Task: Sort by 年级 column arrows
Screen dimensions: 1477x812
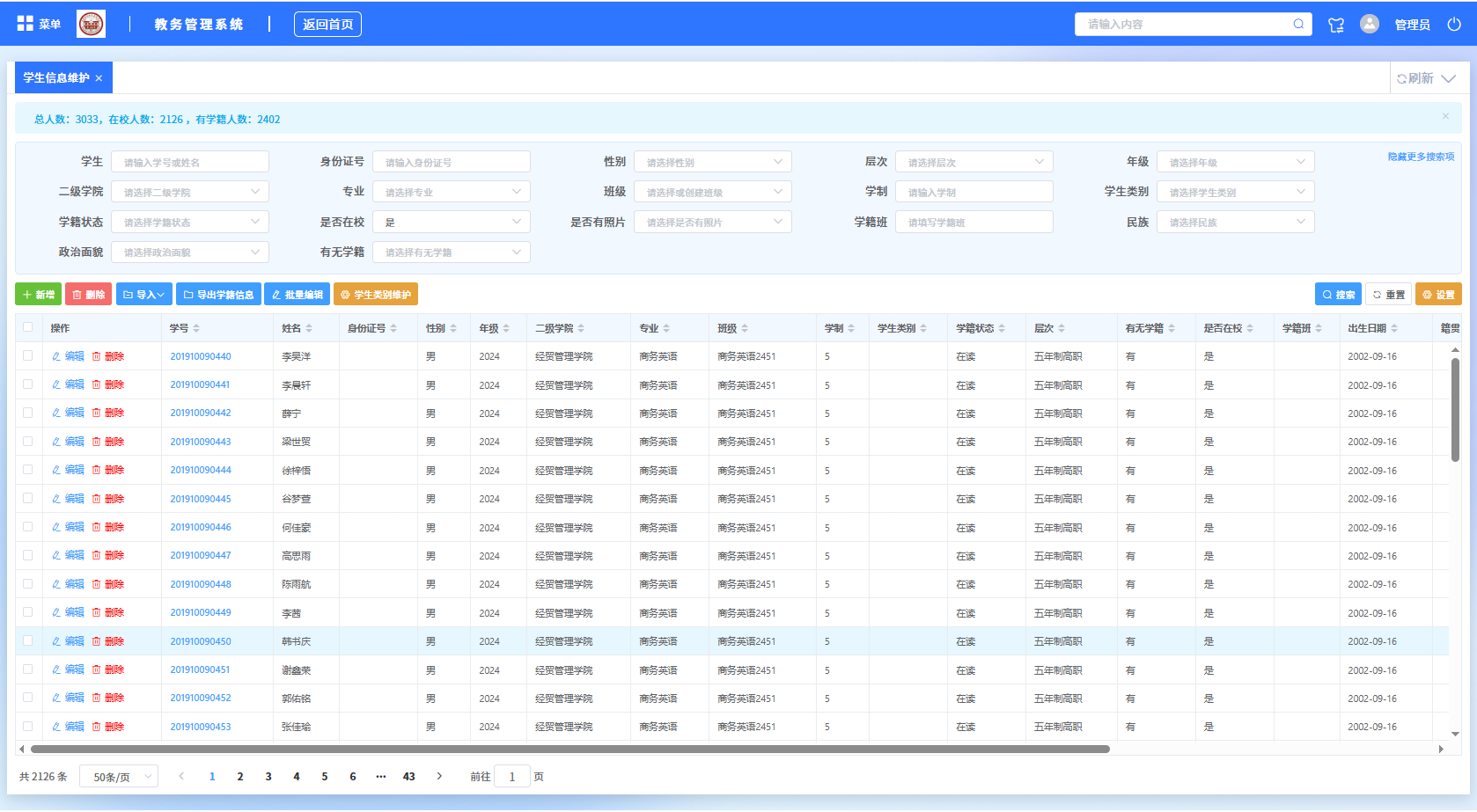Action: tap(506, 328)
